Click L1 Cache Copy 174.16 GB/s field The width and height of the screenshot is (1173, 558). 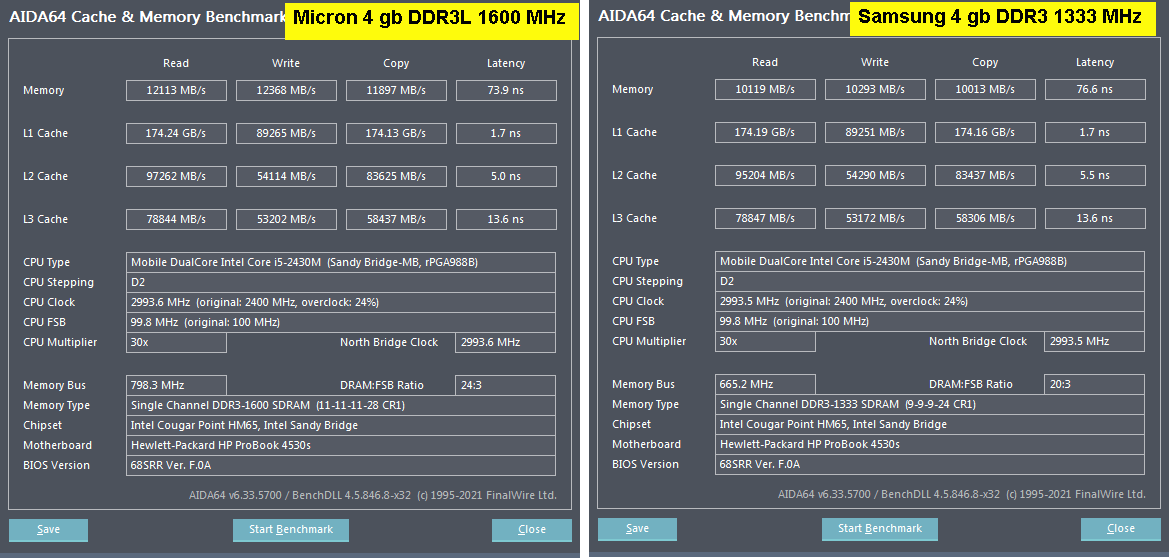[985, 133]
